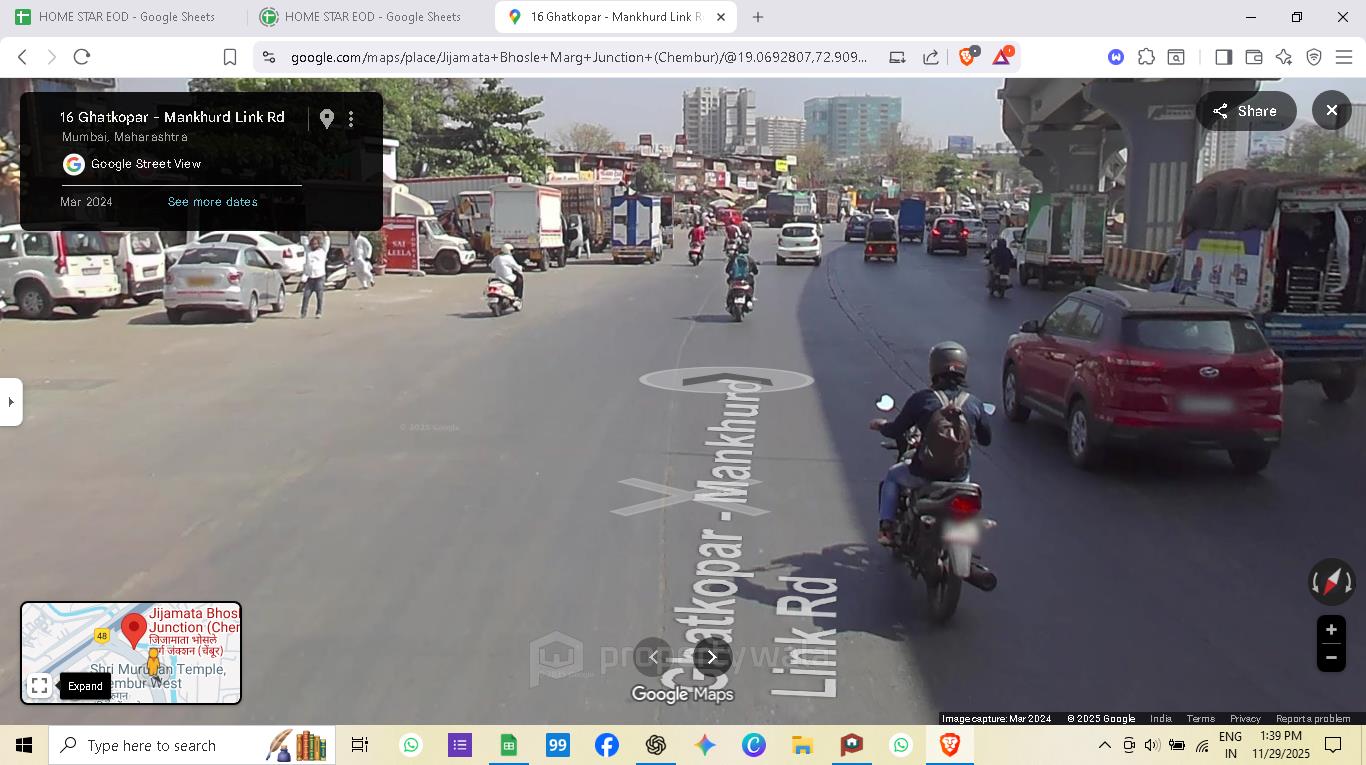Click the Google Maps URL address bar
The width and height of the screenshot is (1366, 765).
[x=578, y=57]
